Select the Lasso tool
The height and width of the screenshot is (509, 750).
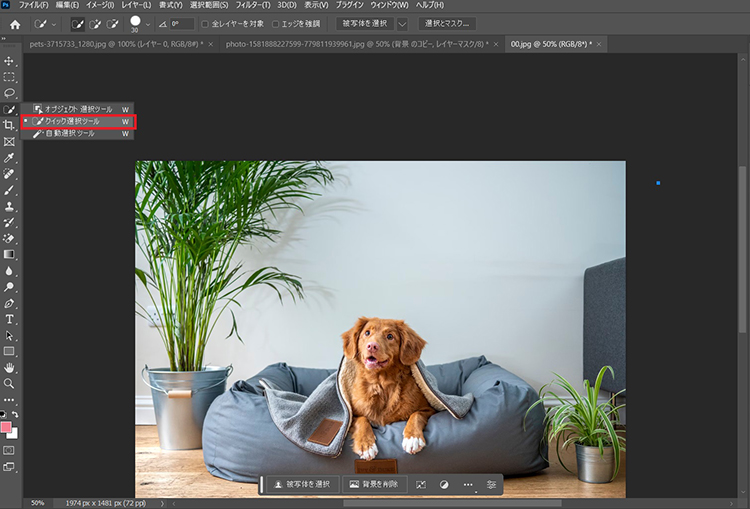[x=9, y=93]
